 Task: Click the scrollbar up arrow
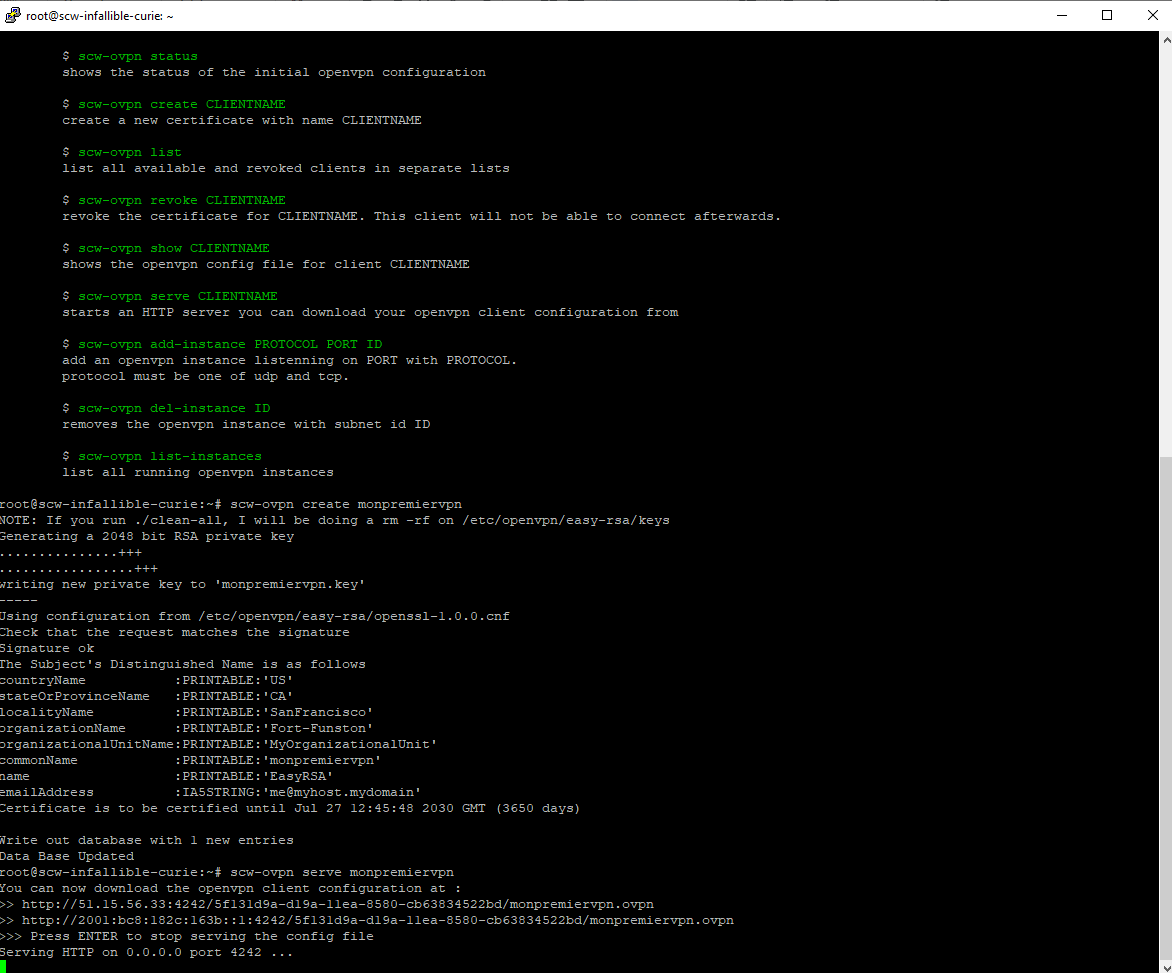click(x=1165, y=40)
